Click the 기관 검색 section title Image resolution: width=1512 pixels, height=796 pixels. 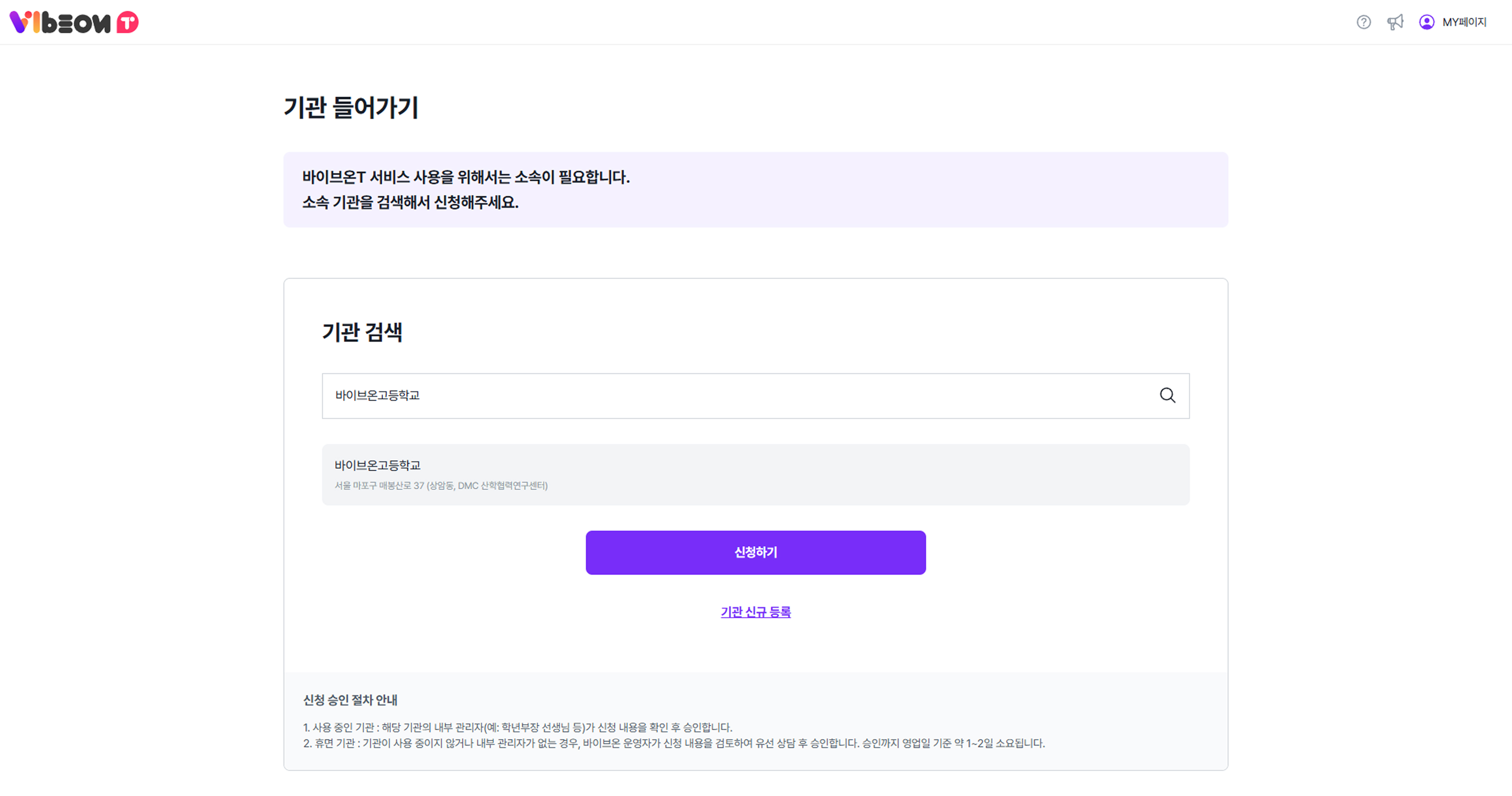(x=362, y=332)
